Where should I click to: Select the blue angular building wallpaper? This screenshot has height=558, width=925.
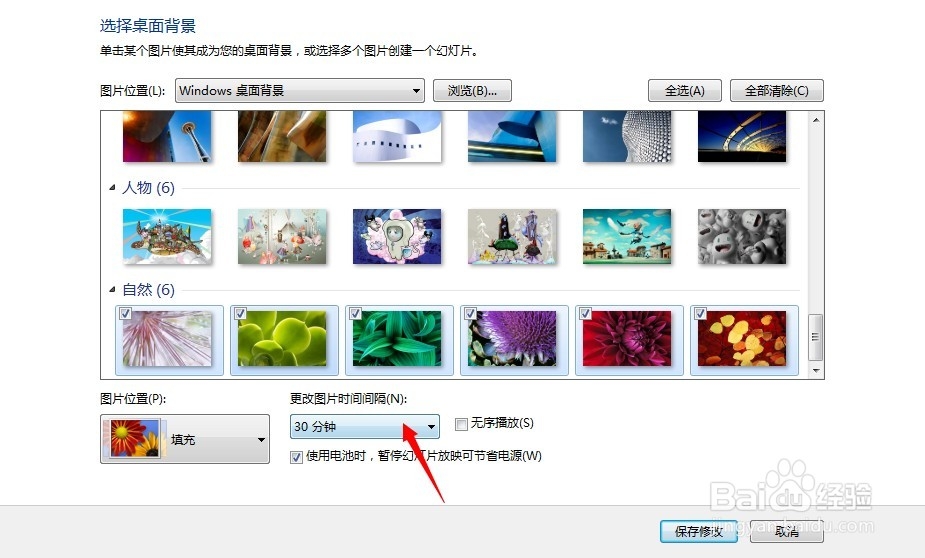512,136
